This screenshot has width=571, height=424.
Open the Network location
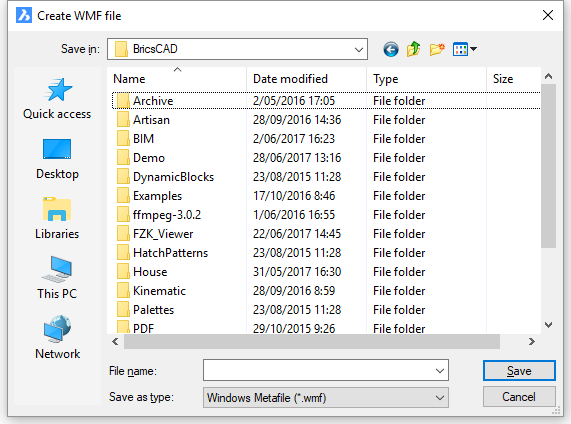[x=57, y=338]
